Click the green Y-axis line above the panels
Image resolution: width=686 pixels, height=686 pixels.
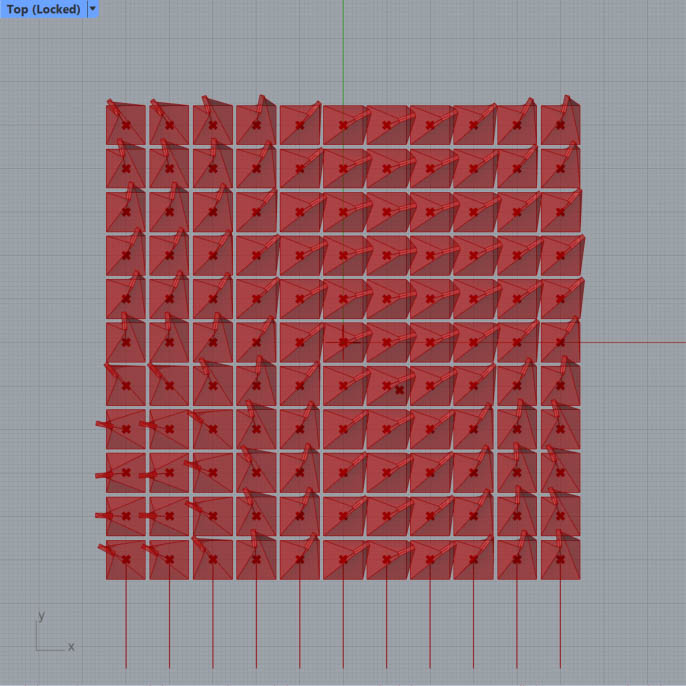click(343, 50)
